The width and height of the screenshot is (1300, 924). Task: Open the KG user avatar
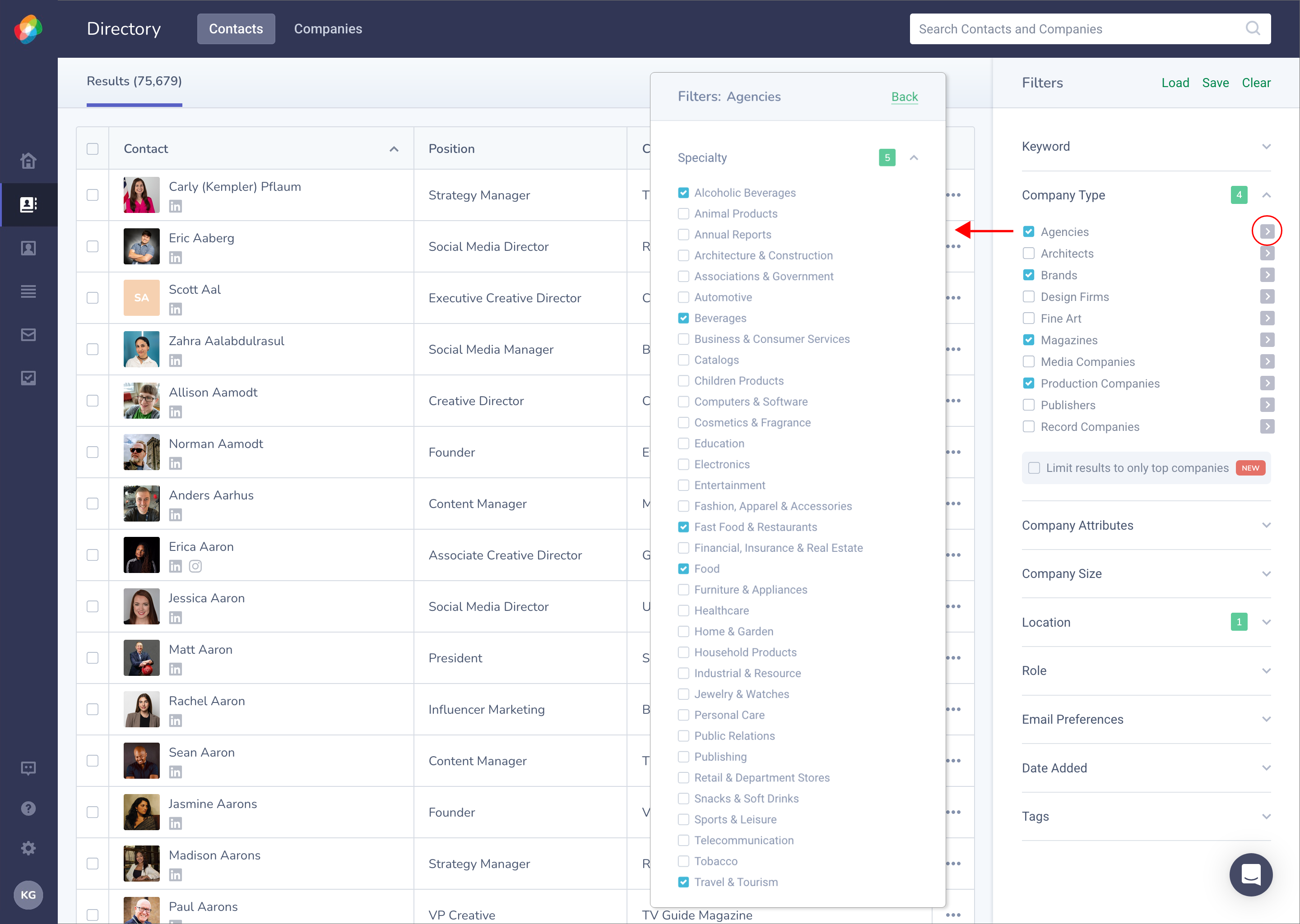tap(28, 894)
